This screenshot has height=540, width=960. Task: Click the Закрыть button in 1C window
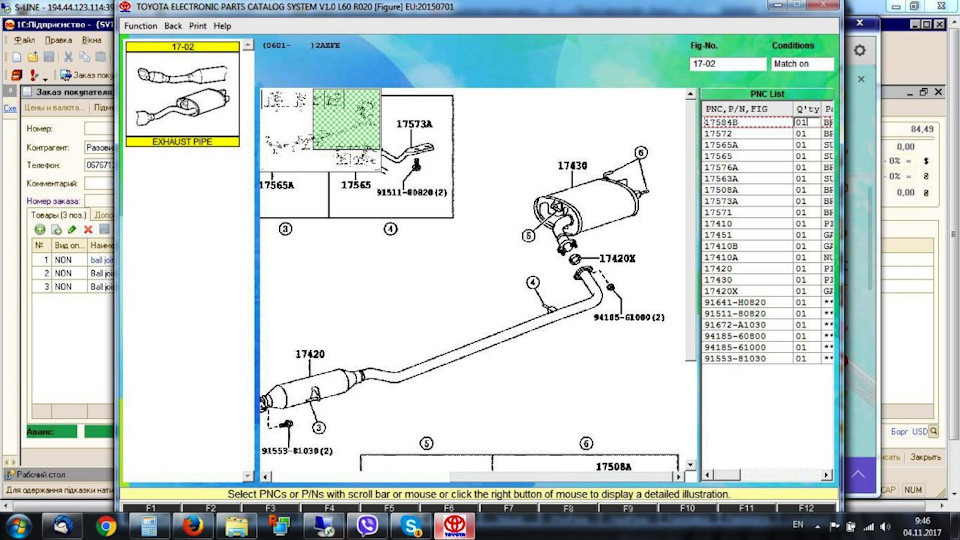click(924, 457)
